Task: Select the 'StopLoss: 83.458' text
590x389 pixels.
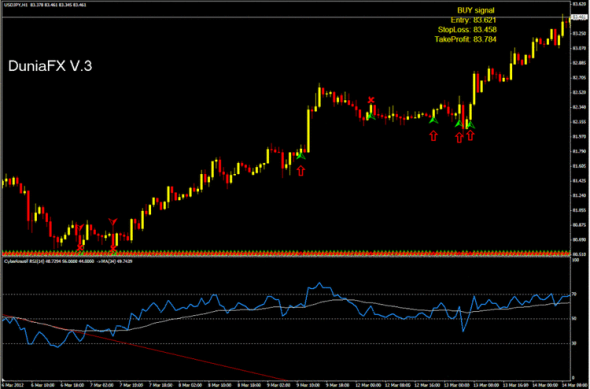Action: (x=467, y=30)
